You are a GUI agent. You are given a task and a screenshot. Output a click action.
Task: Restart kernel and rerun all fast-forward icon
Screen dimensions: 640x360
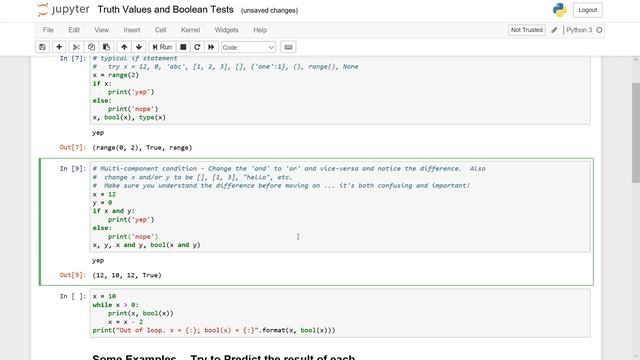[211, 47]
